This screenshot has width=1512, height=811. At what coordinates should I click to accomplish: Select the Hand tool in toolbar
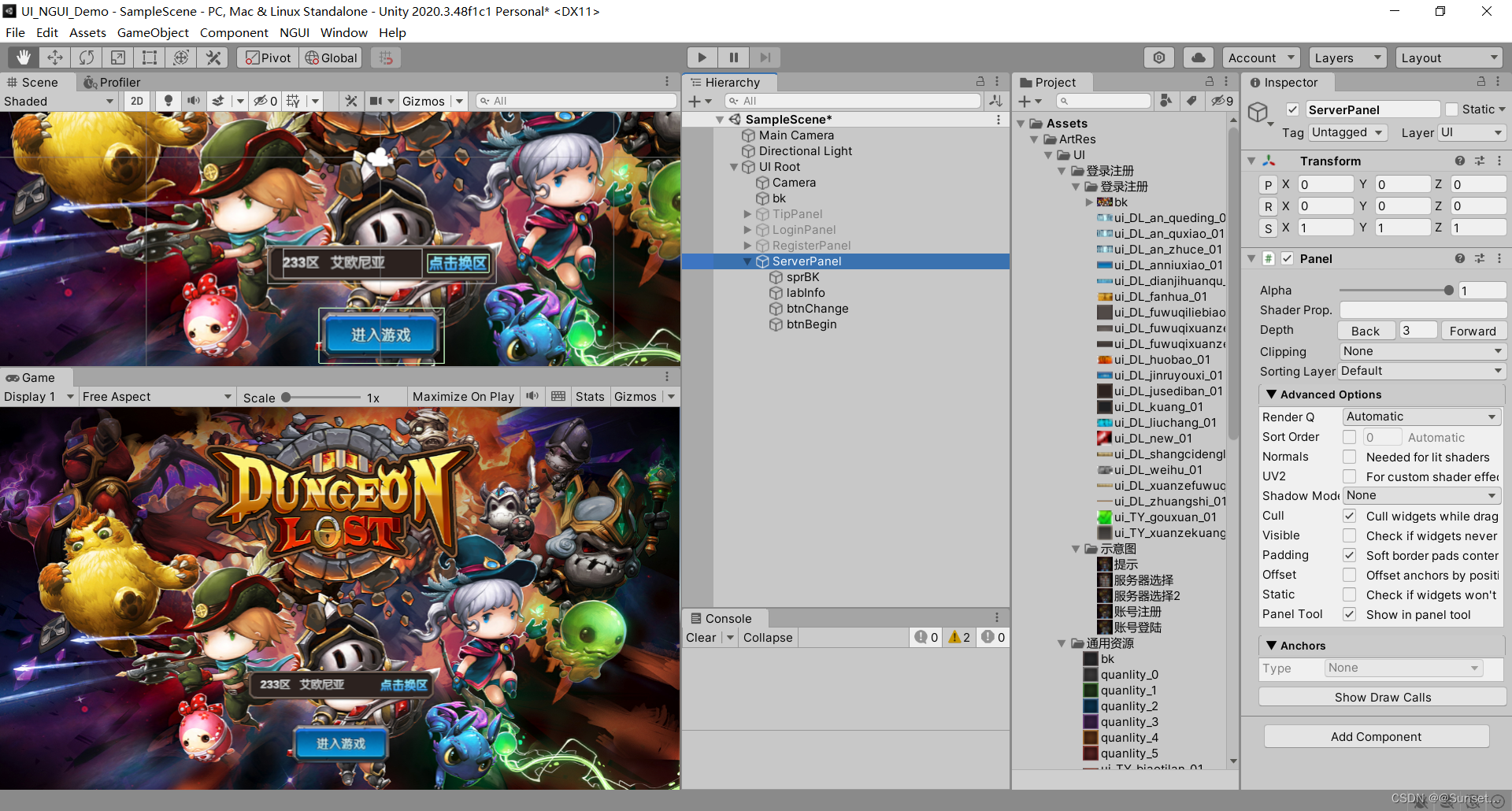[24, 57]
